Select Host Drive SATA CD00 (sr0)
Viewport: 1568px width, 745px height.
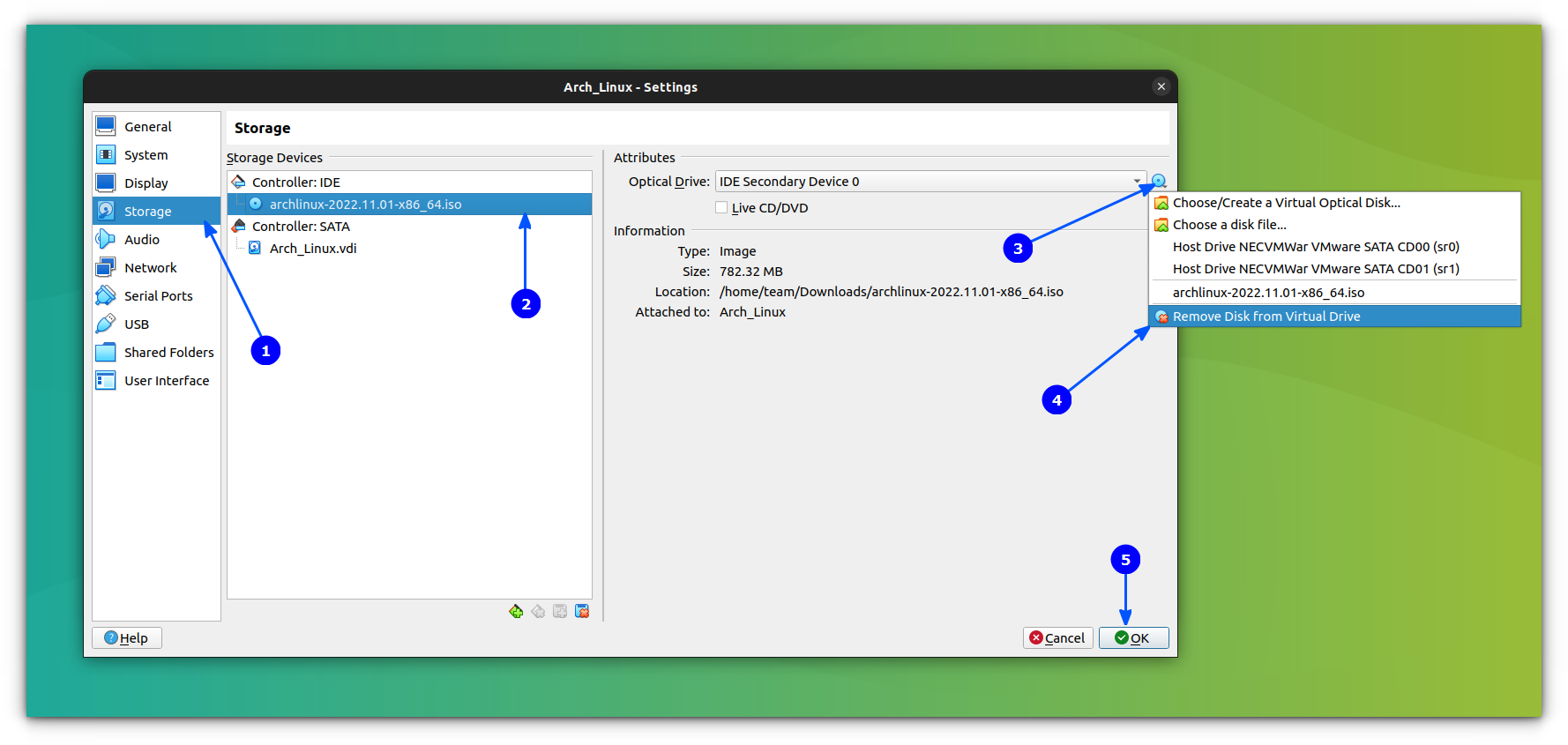click(x=1315, y=247)
